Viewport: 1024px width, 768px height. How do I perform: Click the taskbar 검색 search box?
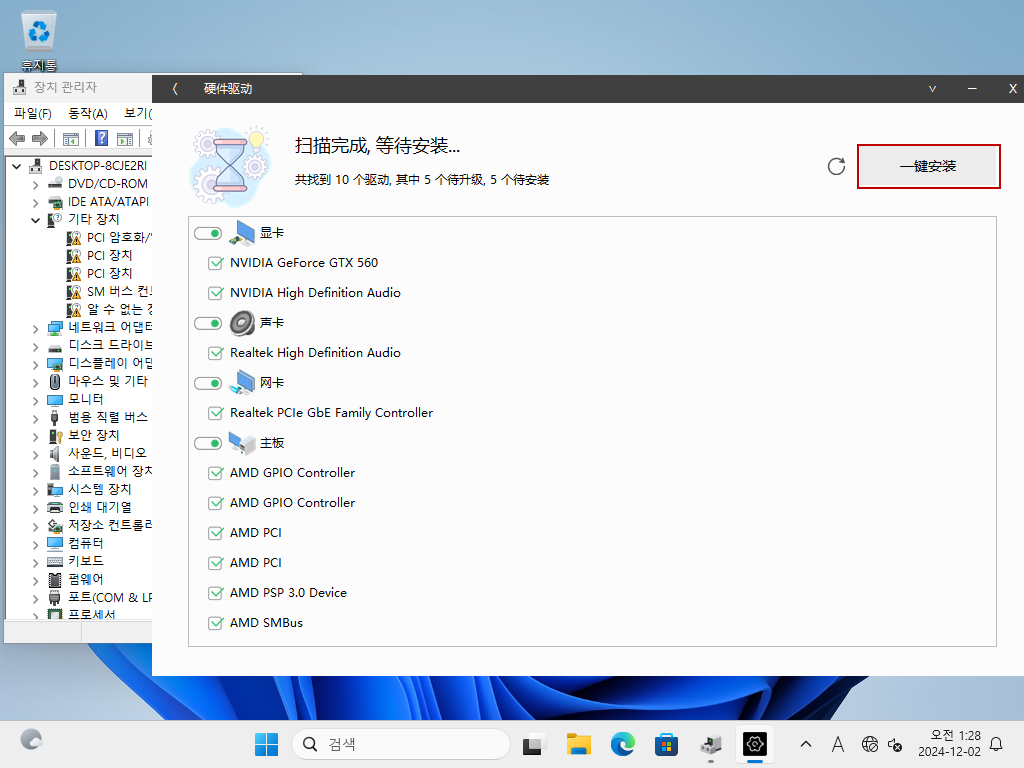click(x=401, y=744)
